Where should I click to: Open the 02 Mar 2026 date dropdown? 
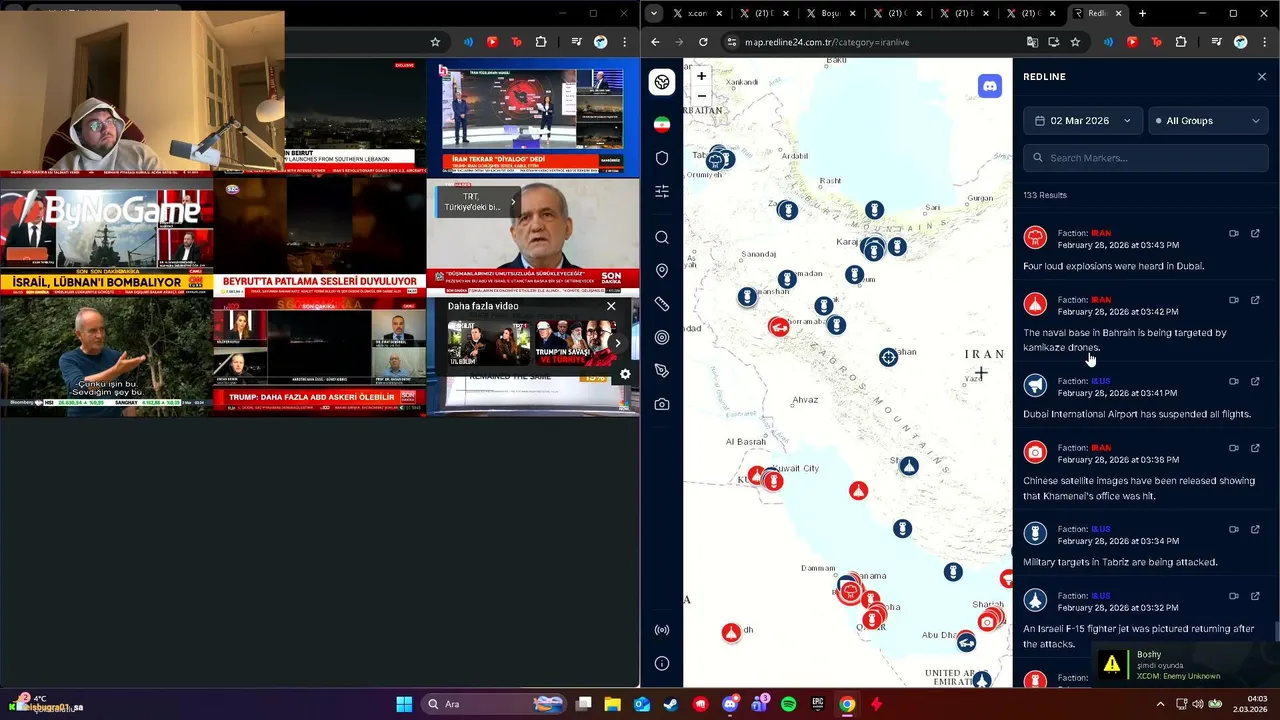pos(1083,121)
